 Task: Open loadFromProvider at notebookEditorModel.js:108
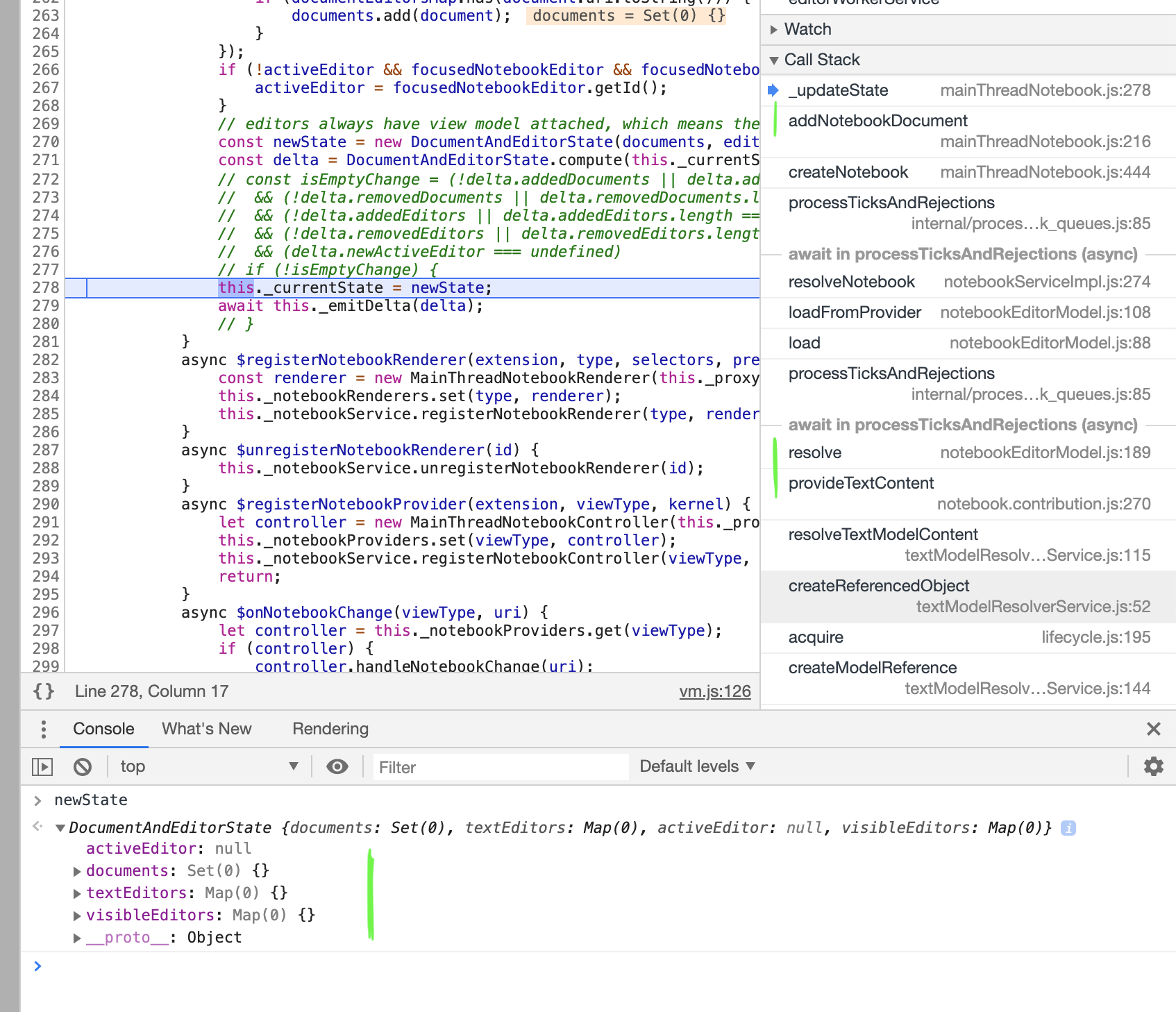click(855, 312)
